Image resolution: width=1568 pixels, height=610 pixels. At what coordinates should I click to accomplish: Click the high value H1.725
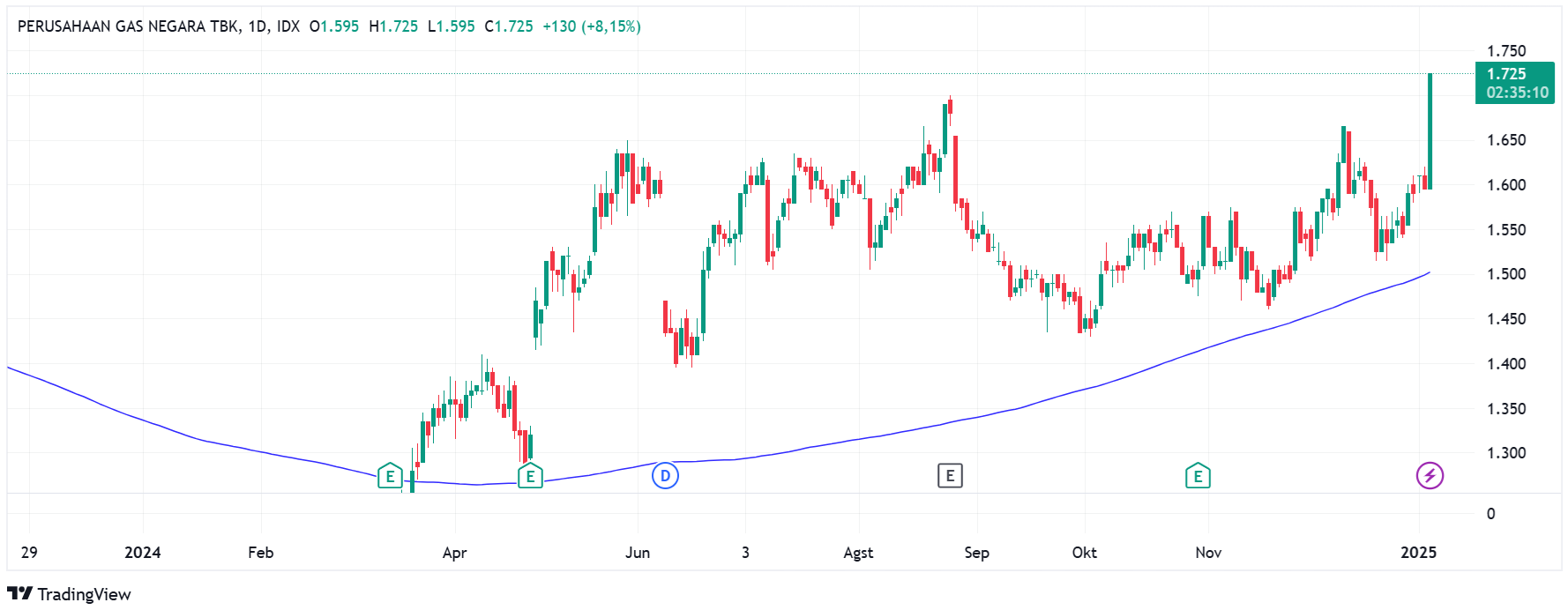tap(393, 26)
